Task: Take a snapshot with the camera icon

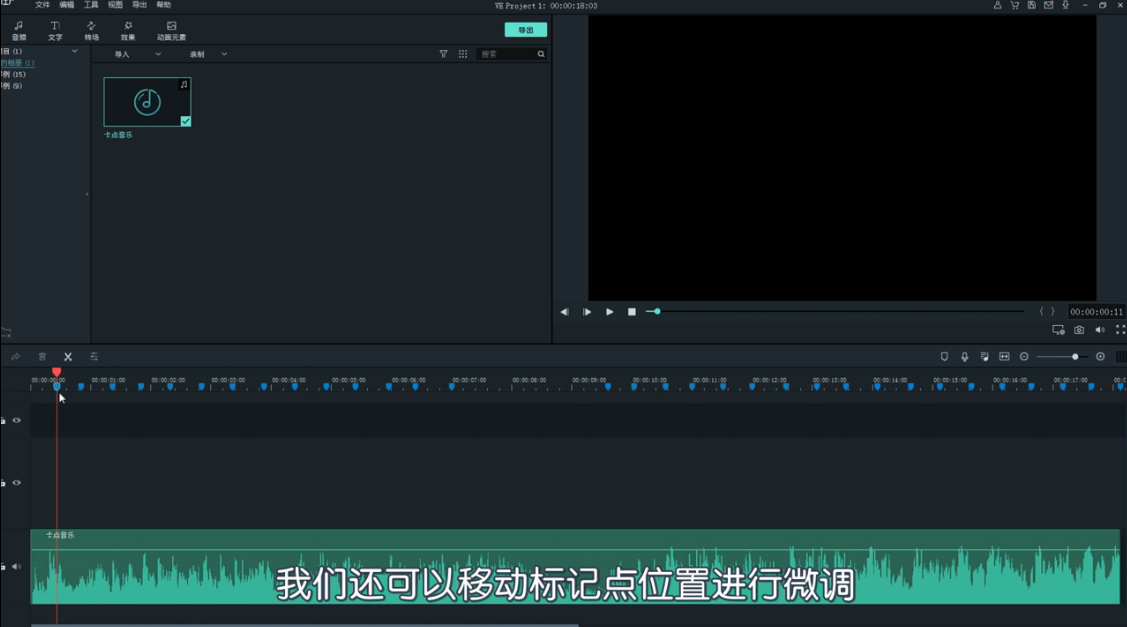Action: [x=1078, y=330]
